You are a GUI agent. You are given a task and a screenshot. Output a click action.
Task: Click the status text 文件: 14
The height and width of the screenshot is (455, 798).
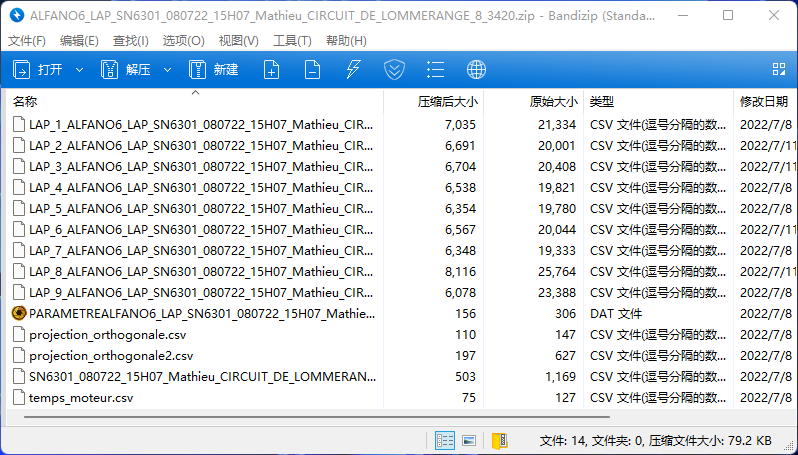coord(562,440)
